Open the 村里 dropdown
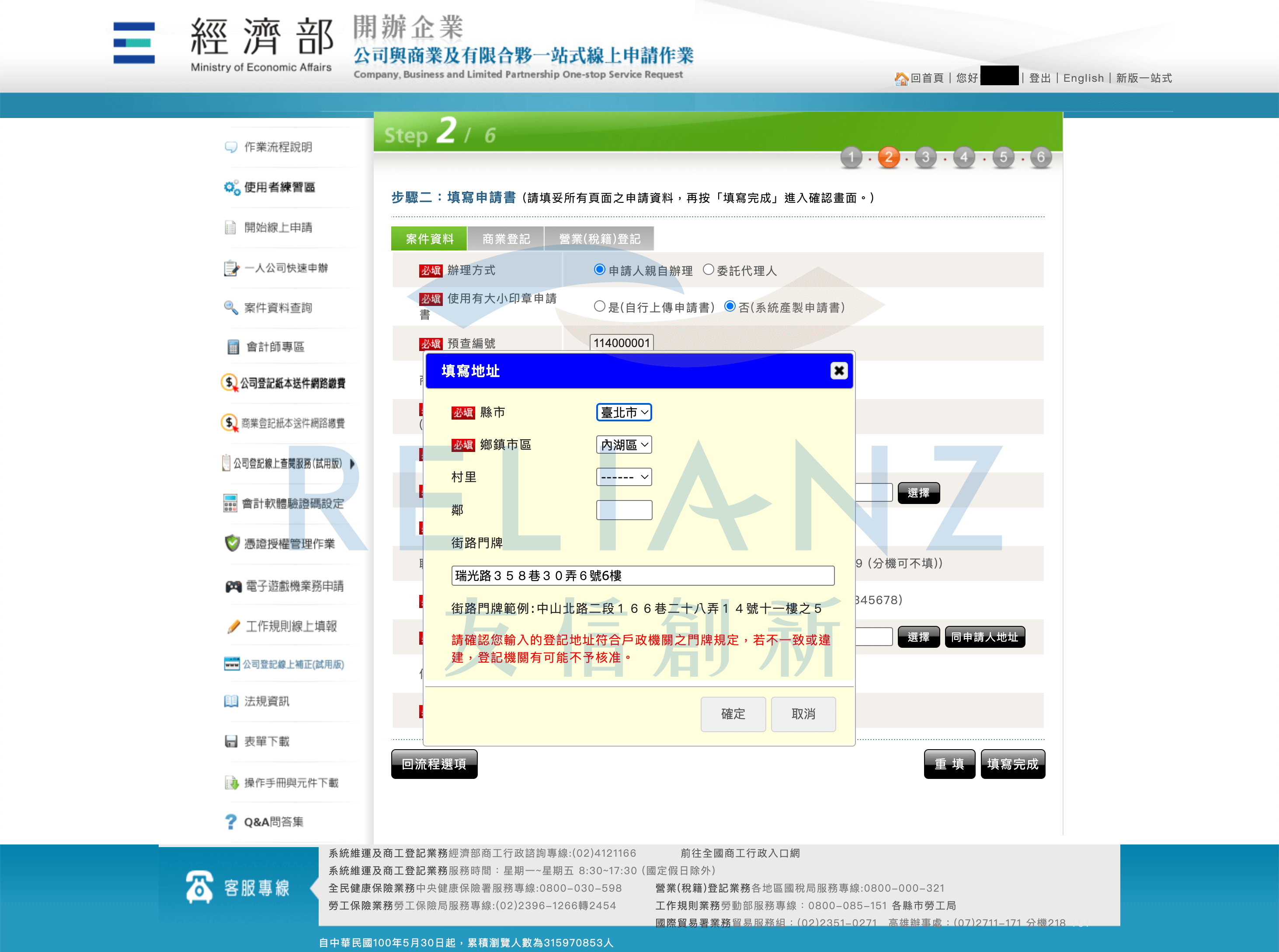Screen dimensions: 1279x952 click(624, 477)
